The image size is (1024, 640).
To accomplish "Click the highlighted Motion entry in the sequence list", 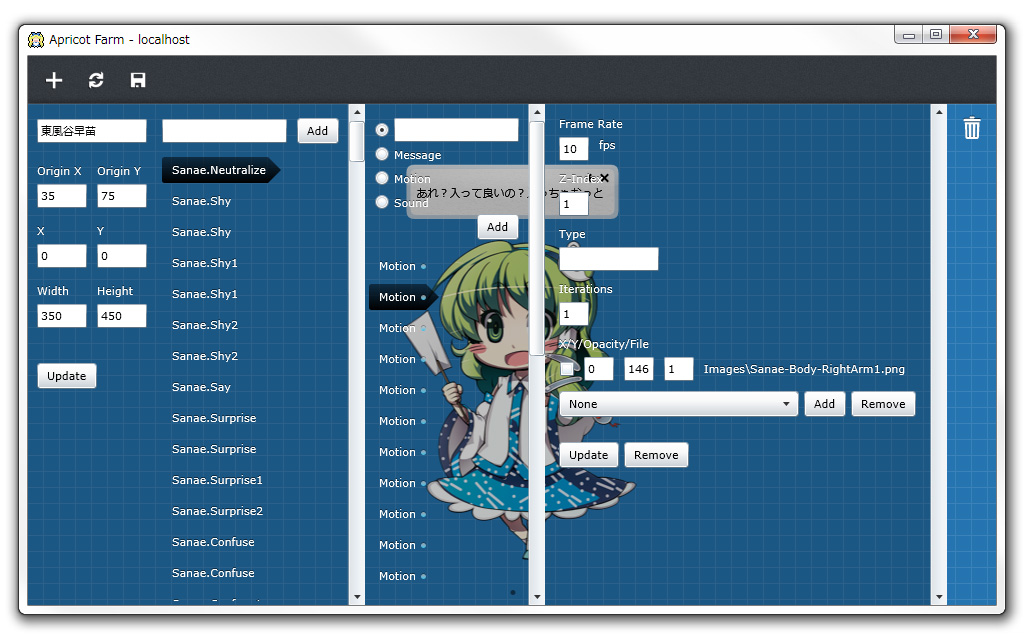I will click(x=402, y=297).
